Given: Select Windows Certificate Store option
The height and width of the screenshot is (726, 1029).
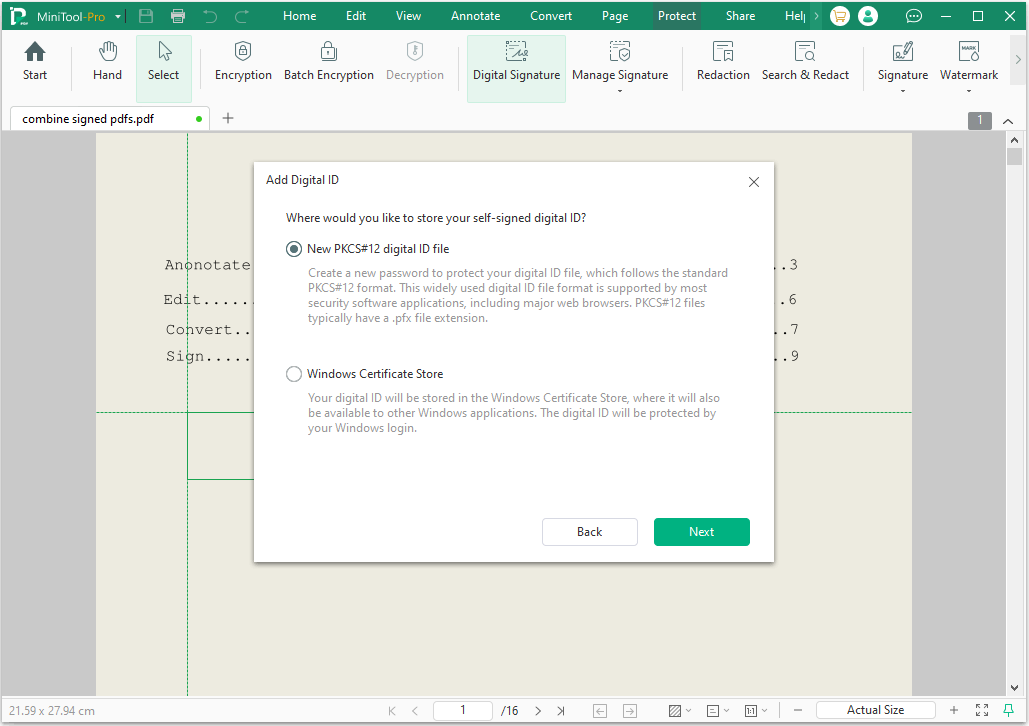Looking at the screenshot, I should point(294,374).
